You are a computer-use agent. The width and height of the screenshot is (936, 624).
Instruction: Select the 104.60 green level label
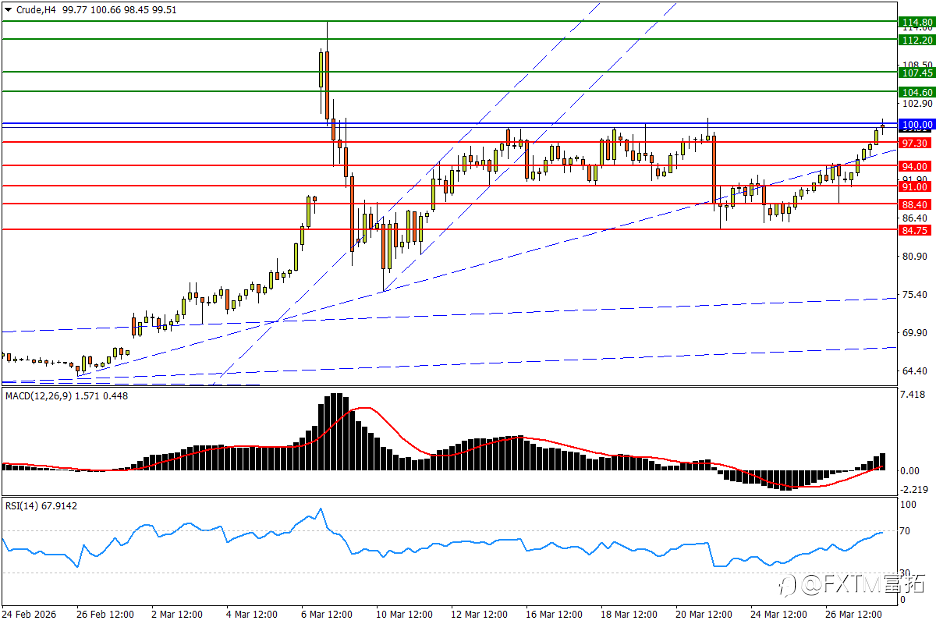(917, 93)
